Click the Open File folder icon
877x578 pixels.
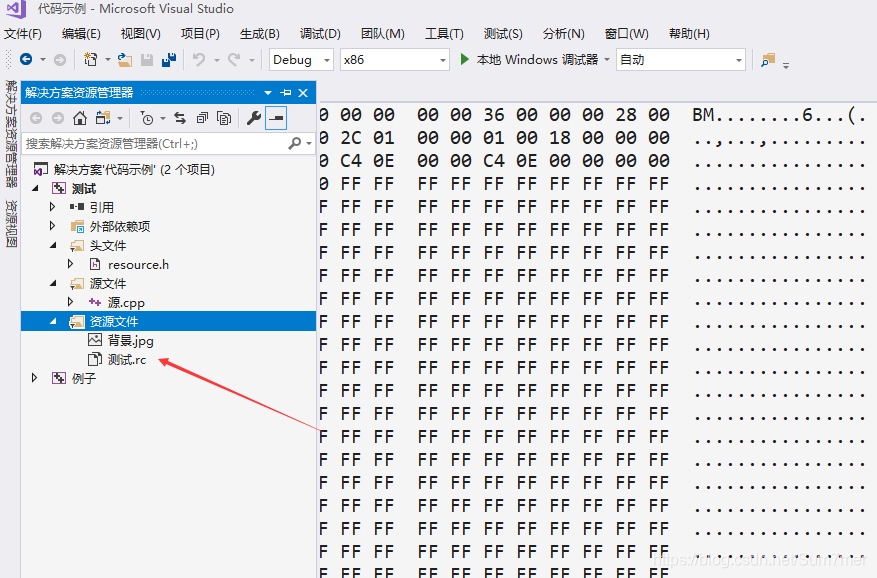pyautogui.click(x=125, y=59)
